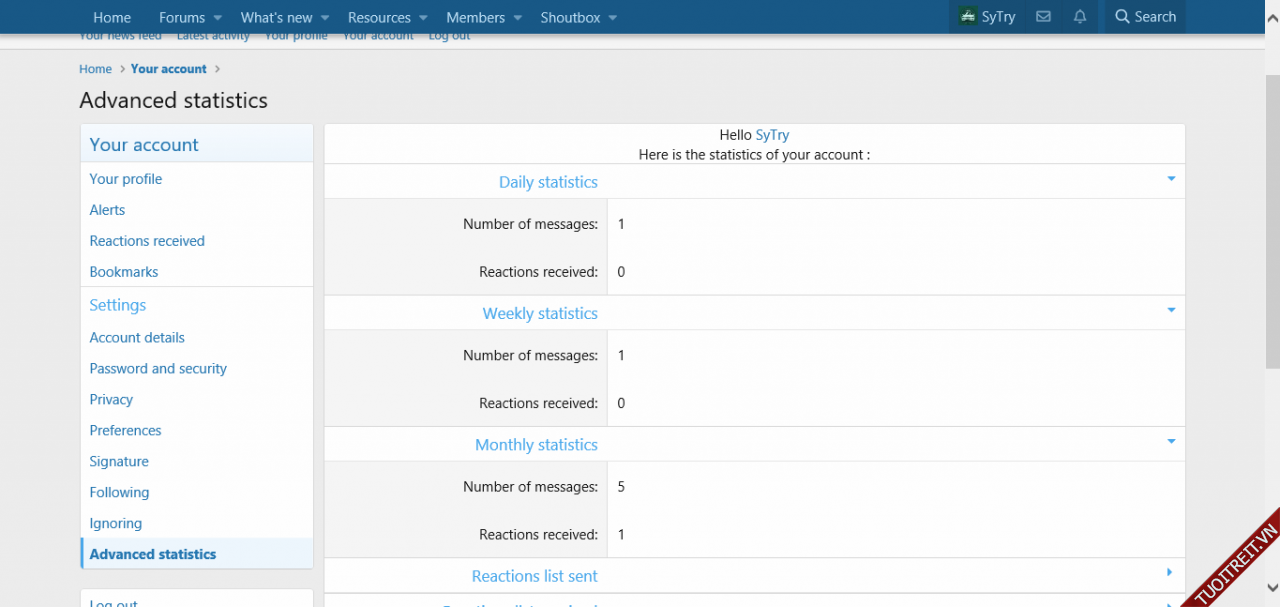Click the SyTry user avatar
The width and height of the screenshot is (1280, 607).
[x=967, y=17]
